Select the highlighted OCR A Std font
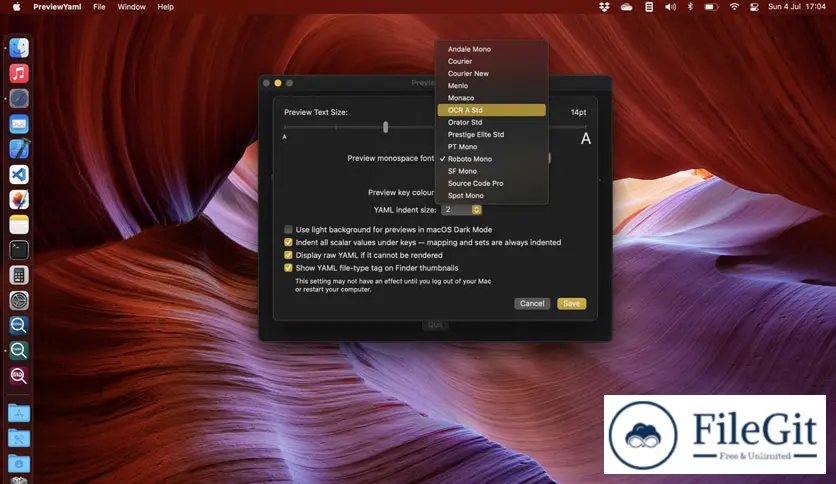 coord(492,110)
